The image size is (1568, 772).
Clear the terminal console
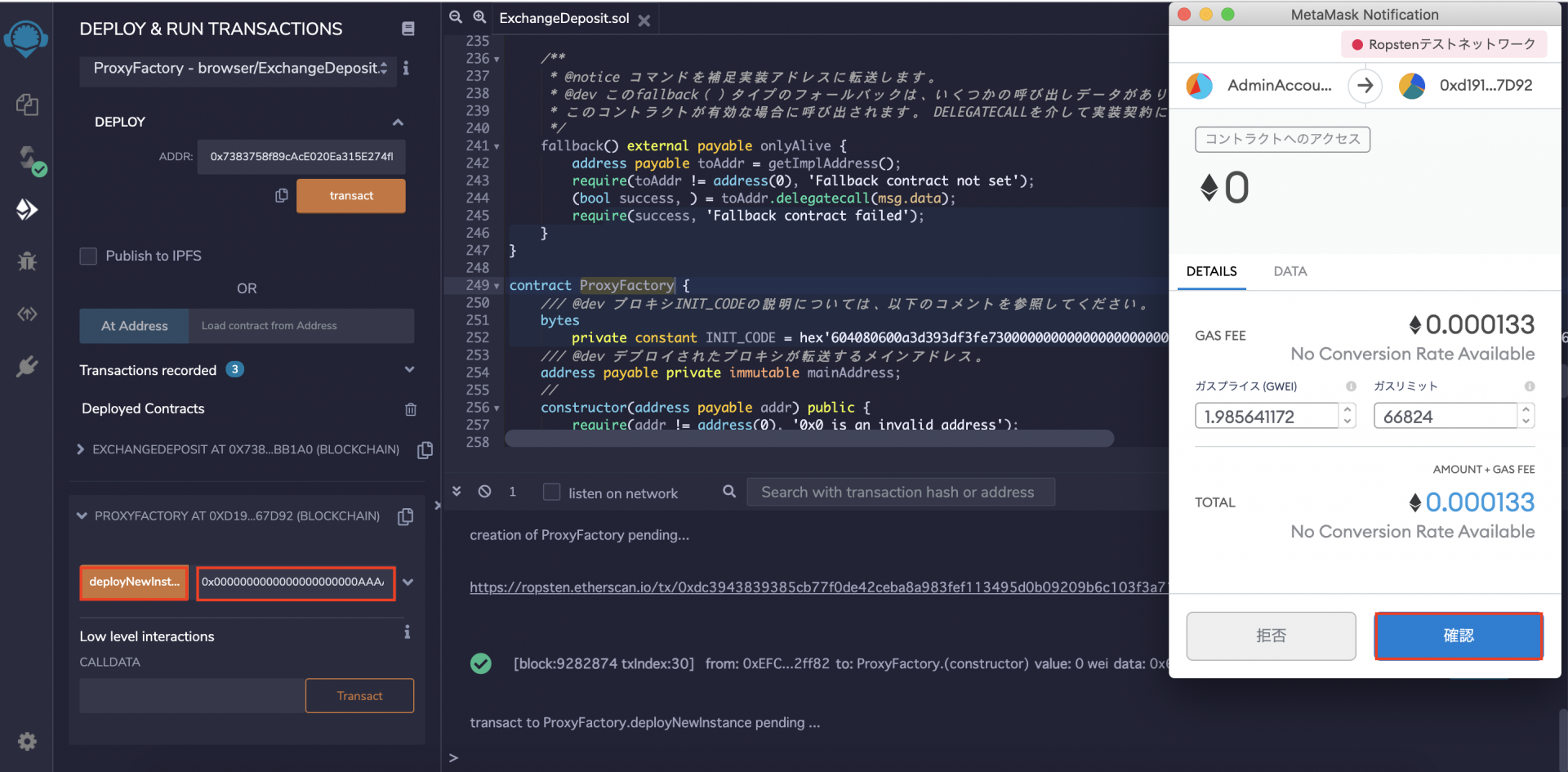click(485, 491)
